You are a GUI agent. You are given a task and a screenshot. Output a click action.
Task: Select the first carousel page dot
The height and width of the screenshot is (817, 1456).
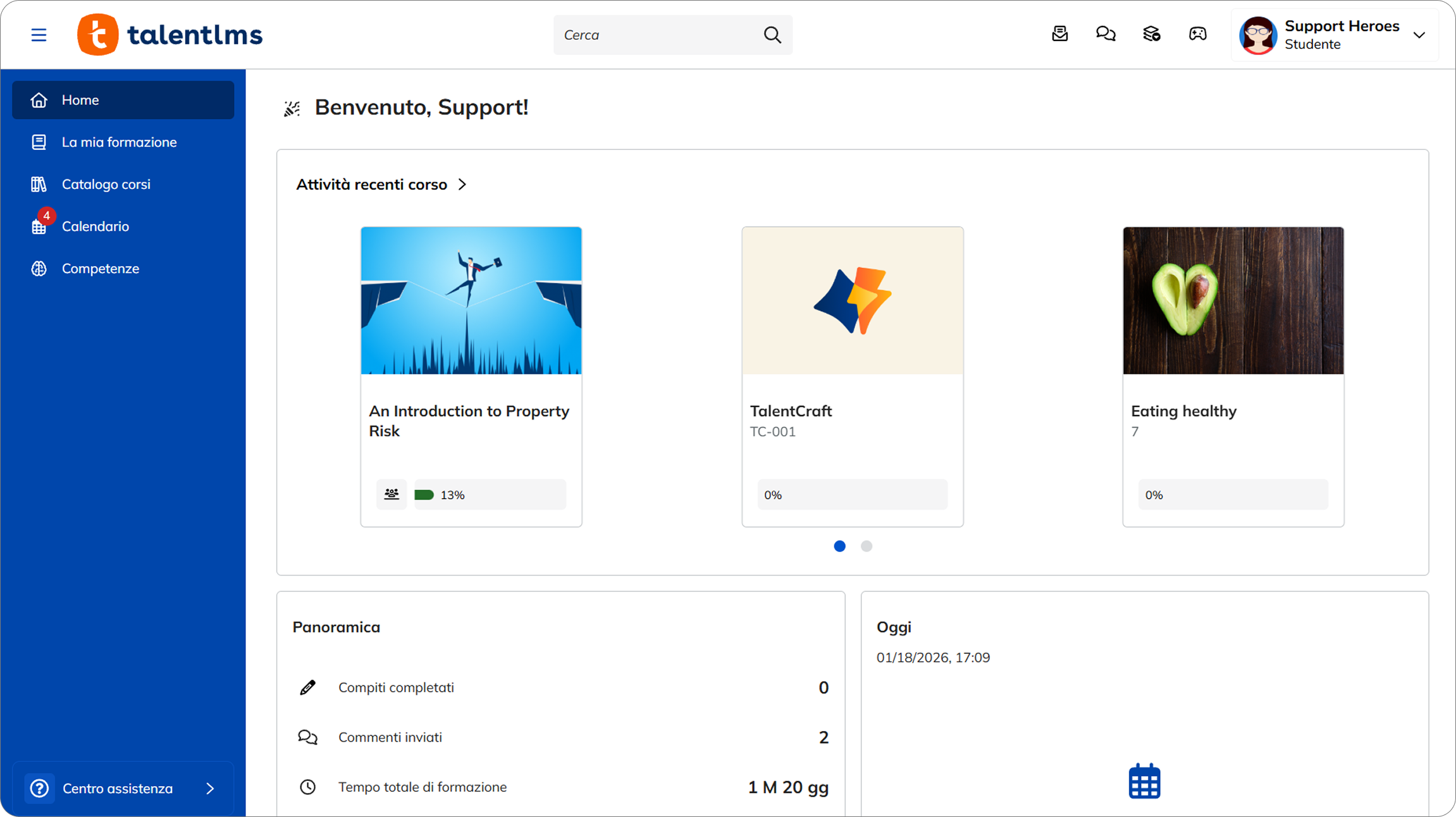tap(839, 546)
